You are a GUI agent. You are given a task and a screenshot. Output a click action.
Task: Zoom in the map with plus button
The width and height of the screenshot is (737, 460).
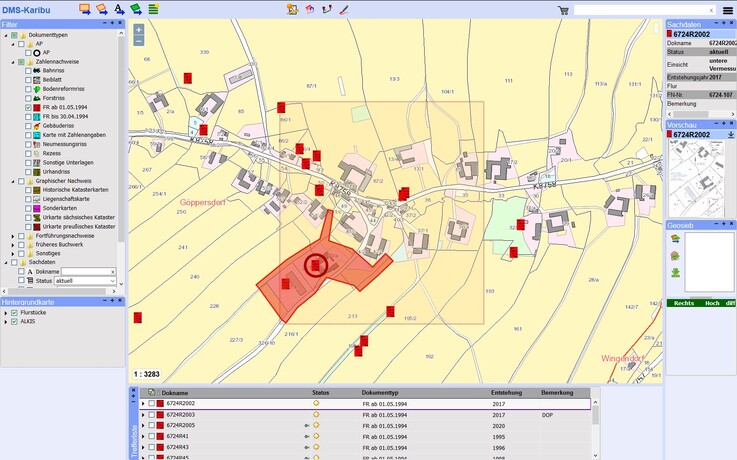(138, 30)
